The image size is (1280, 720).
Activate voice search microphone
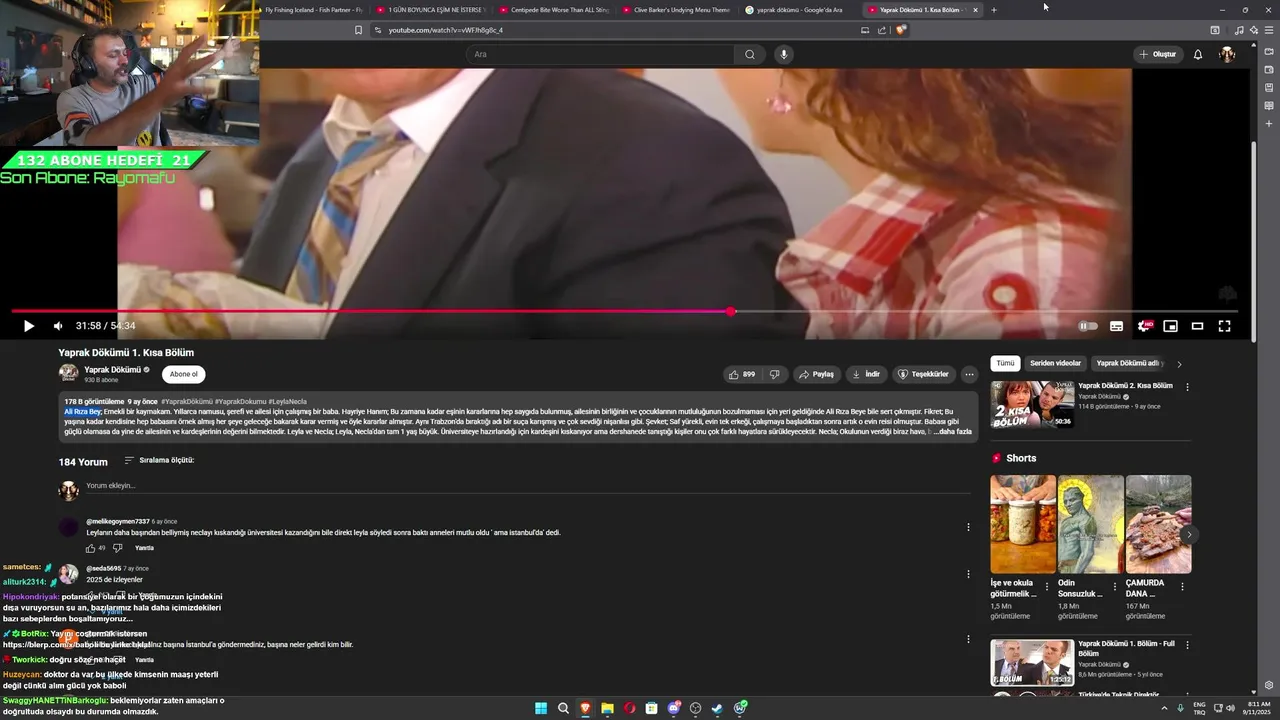pyautogui.click(x=783, y=54)
